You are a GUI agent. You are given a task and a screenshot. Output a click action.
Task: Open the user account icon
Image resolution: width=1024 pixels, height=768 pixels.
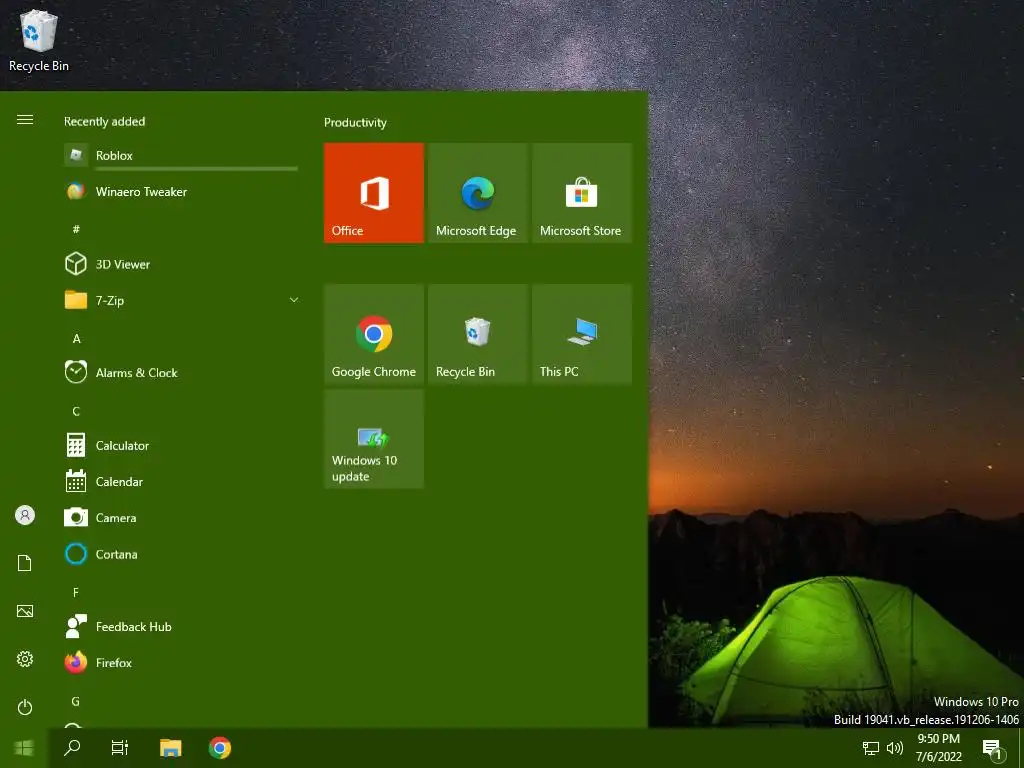click(x=25, y=515)
